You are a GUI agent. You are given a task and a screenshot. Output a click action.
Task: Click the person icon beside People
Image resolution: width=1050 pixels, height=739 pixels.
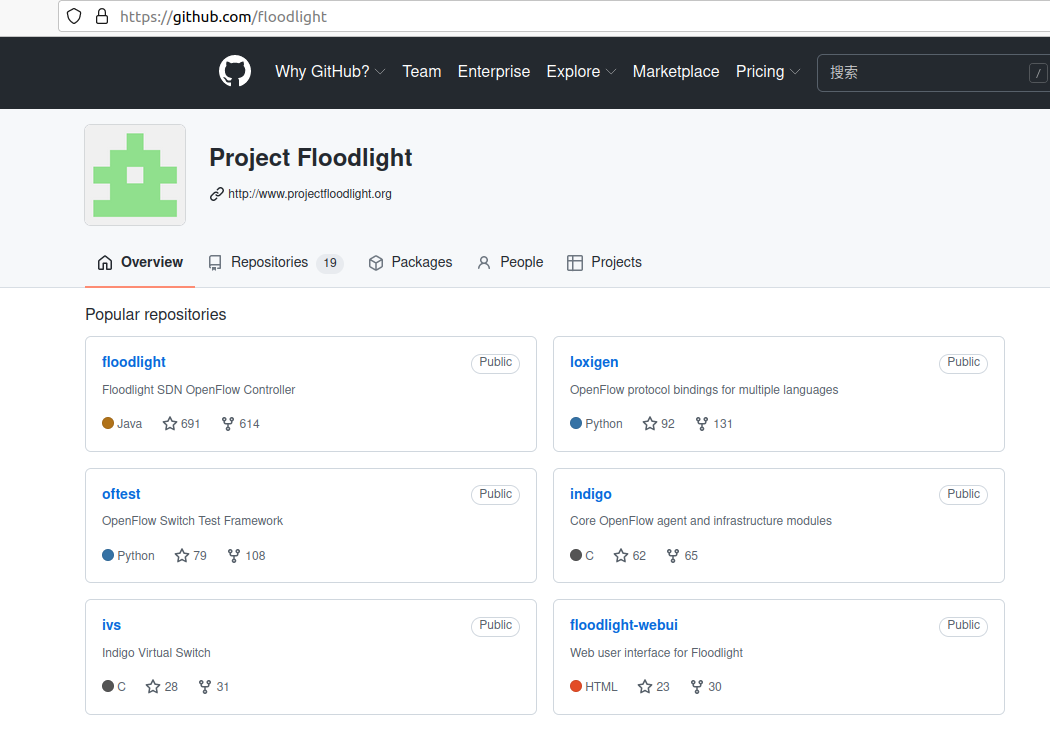pyautogui.click(x=483, y=262)
